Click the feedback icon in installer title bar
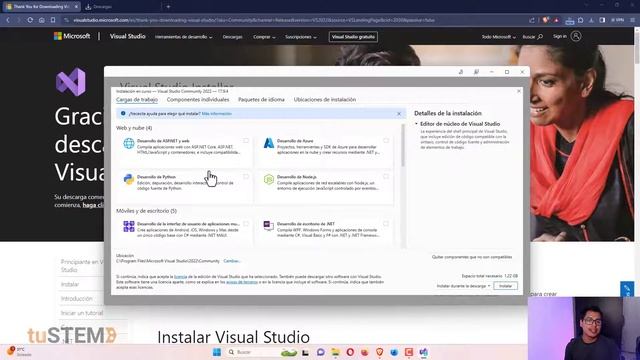Screen dimensions: 640x360 pos(476,72)
